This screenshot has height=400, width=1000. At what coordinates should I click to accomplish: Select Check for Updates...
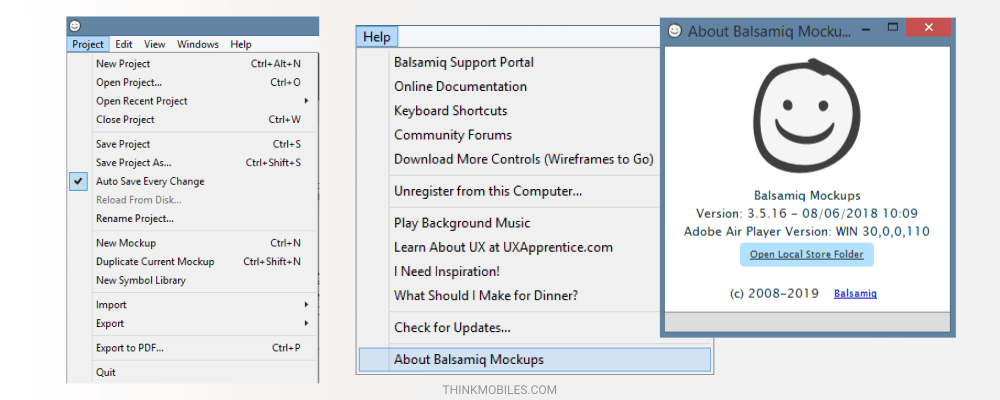click(452, 328)
